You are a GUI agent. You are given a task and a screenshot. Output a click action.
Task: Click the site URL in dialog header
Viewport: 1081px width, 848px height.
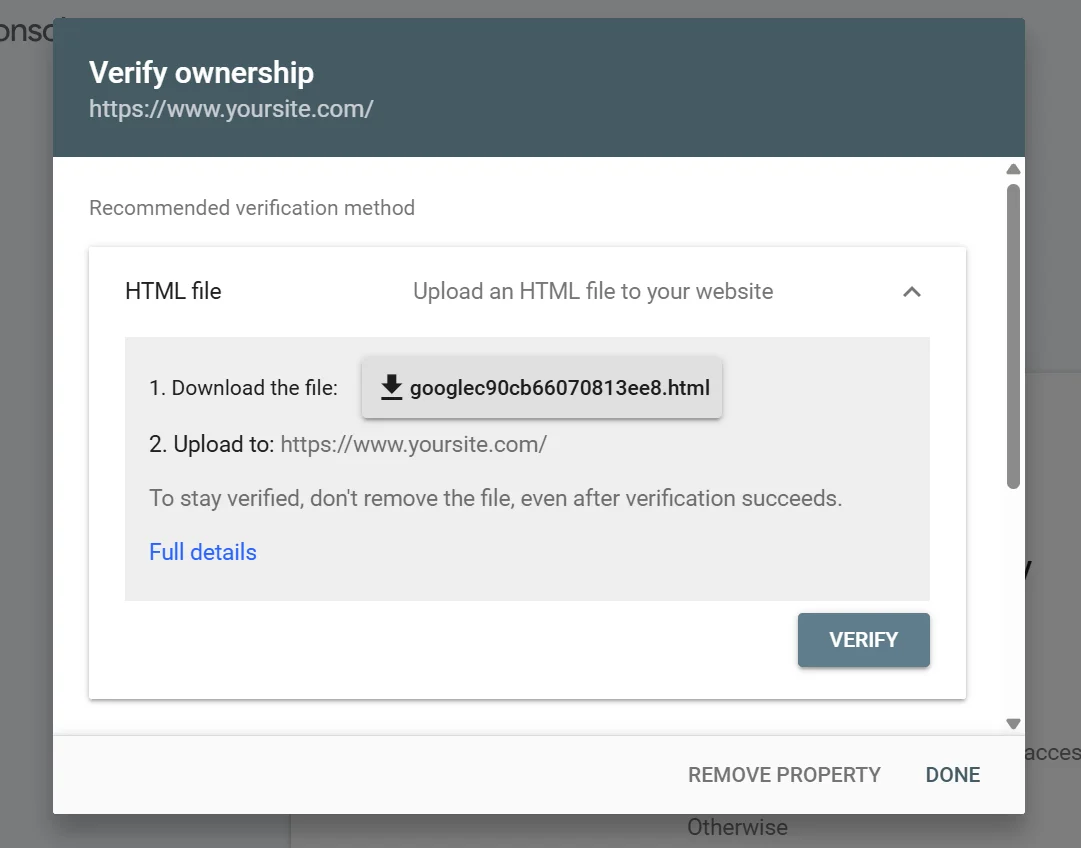tap(231, 109)
